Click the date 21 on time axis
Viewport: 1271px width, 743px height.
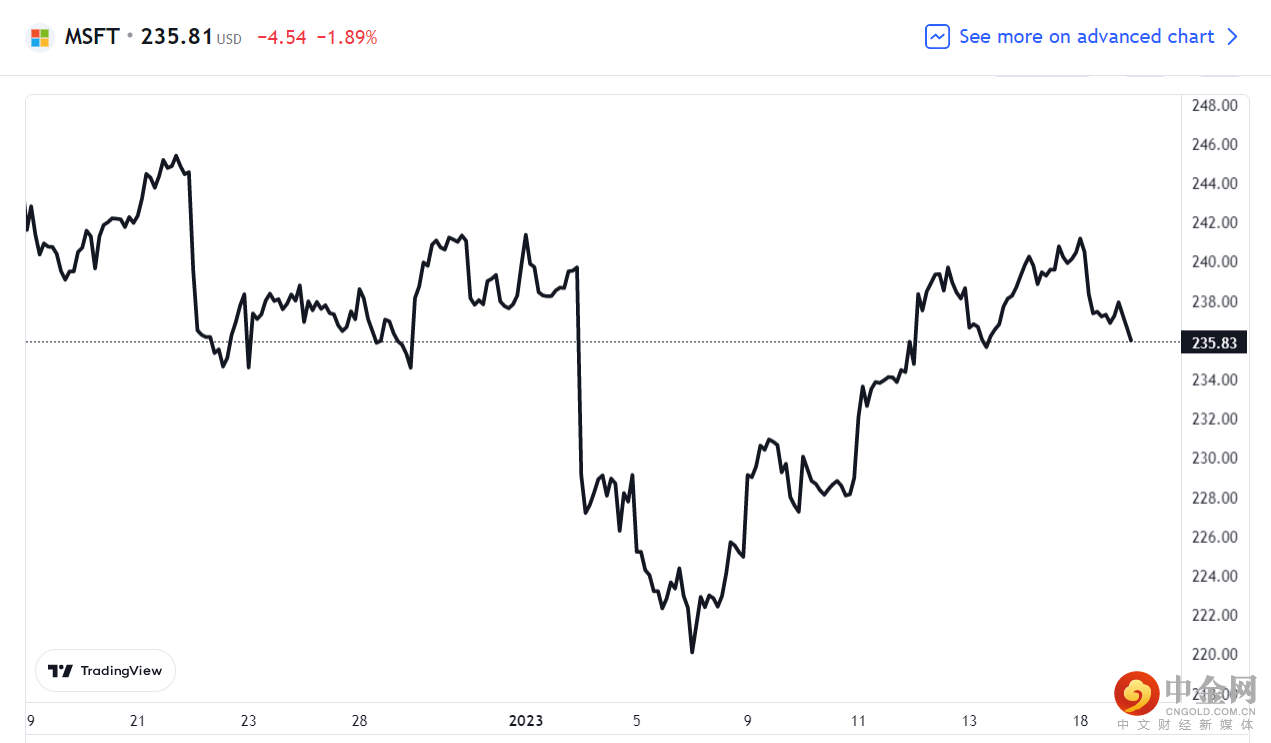(x=138, y=721)
